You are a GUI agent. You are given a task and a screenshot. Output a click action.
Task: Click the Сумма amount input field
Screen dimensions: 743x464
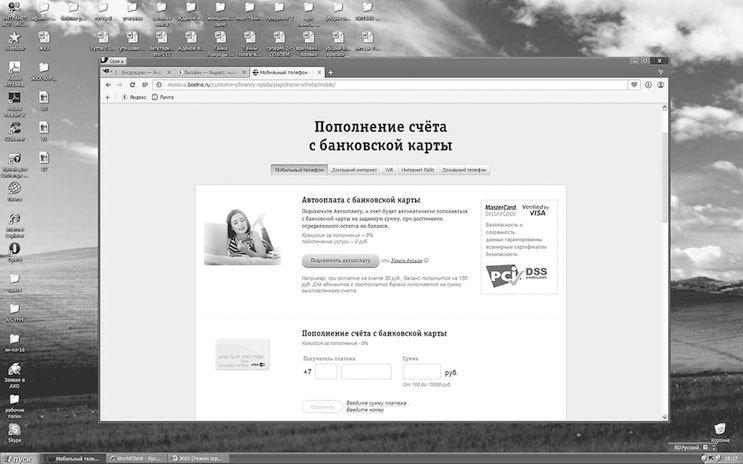click(x=421, y=372)
